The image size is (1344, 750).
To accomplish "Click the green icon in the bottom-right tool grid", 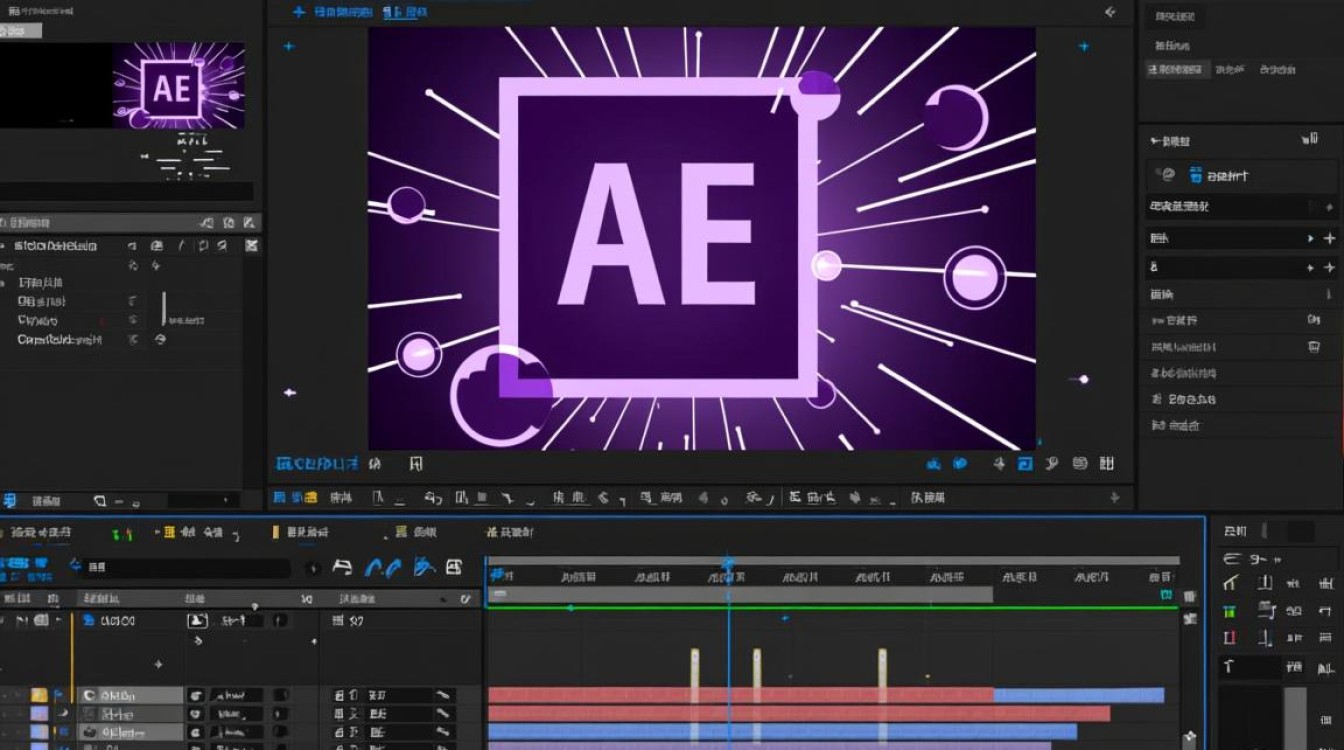I will click(1229, 611).
